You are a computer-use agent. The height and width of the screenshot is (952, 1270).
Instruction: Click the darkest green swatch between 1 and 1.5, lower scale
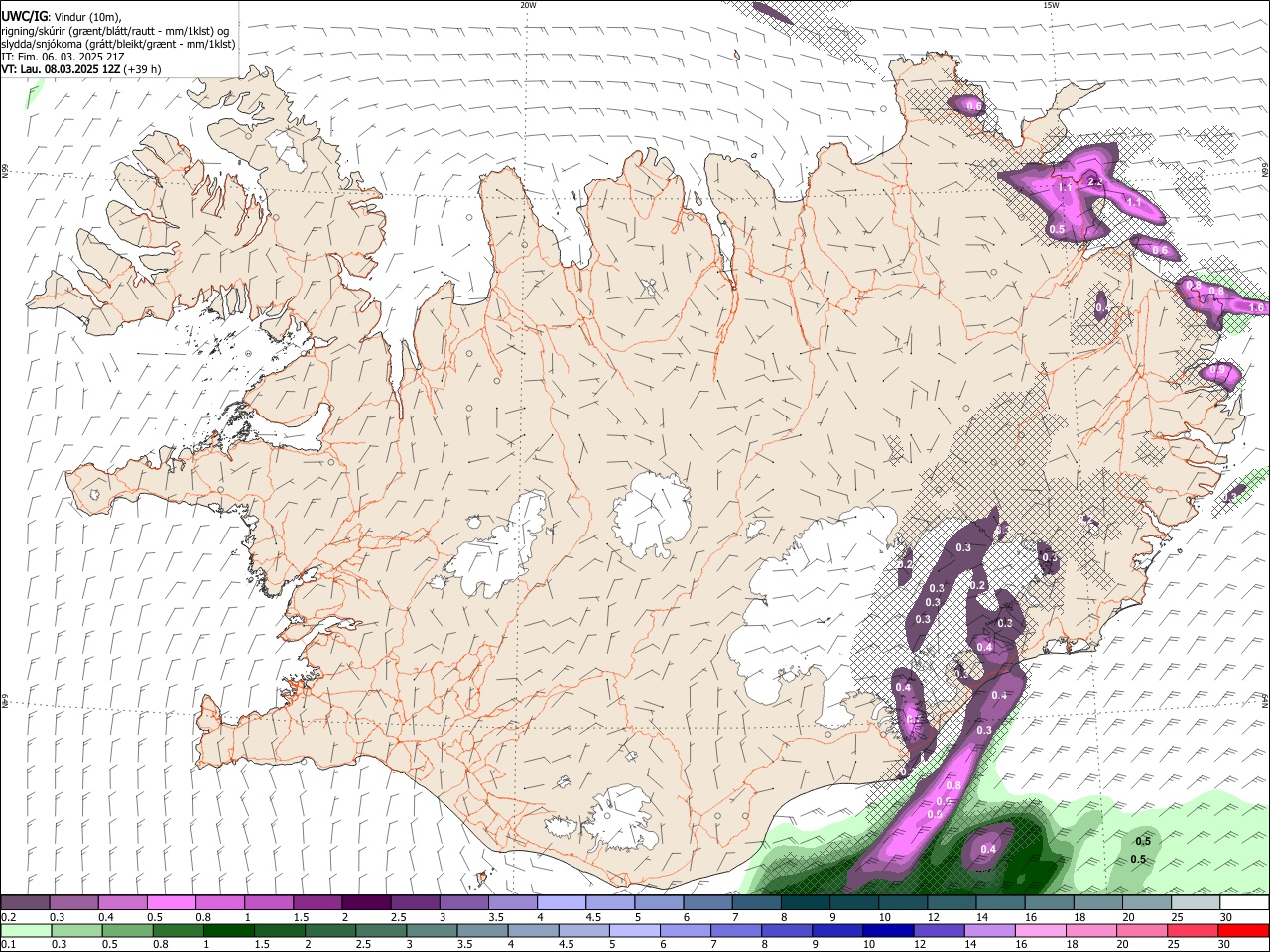228,930
